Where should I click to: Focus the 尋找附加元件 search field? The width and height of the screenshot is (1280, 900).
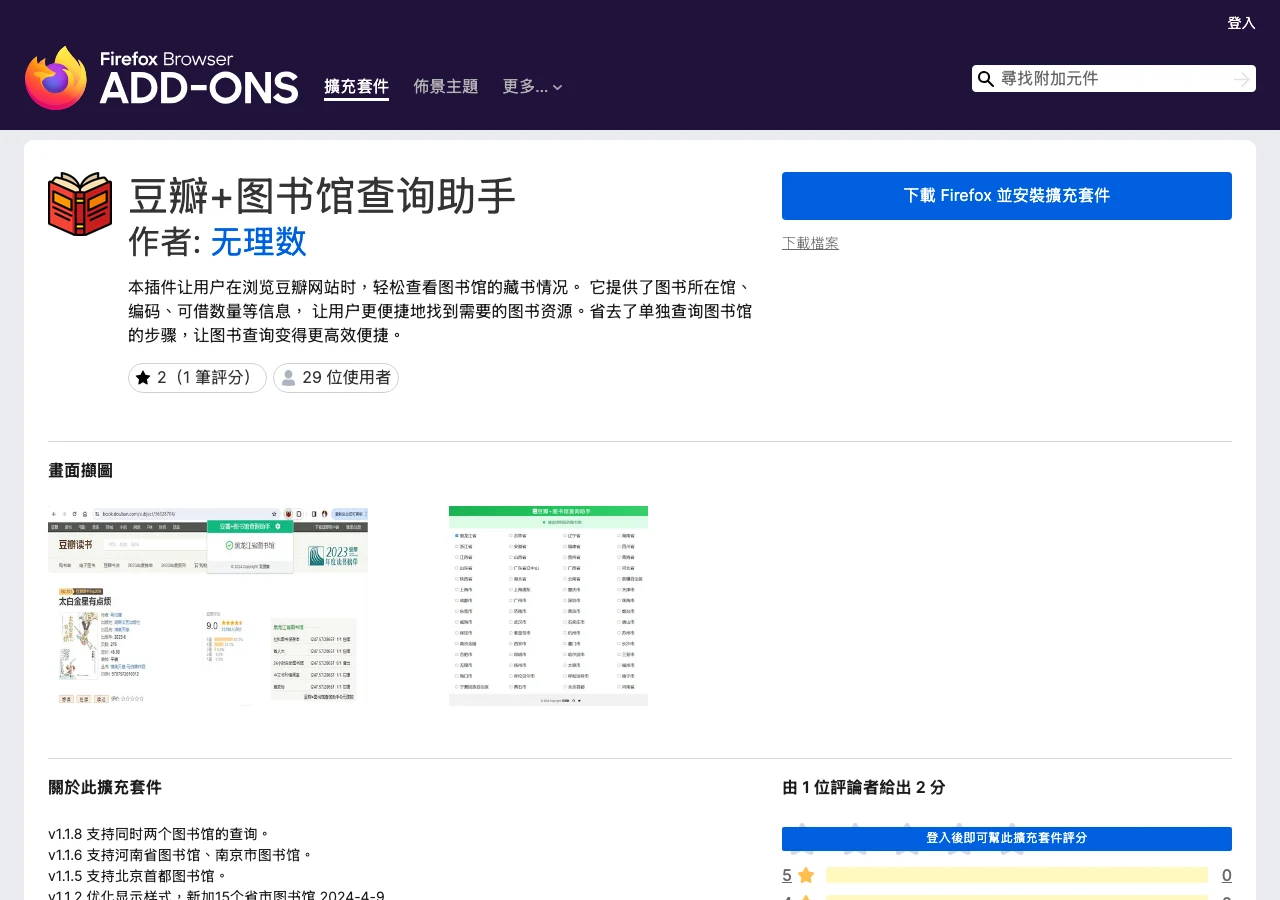click(x=1114, y=79)
